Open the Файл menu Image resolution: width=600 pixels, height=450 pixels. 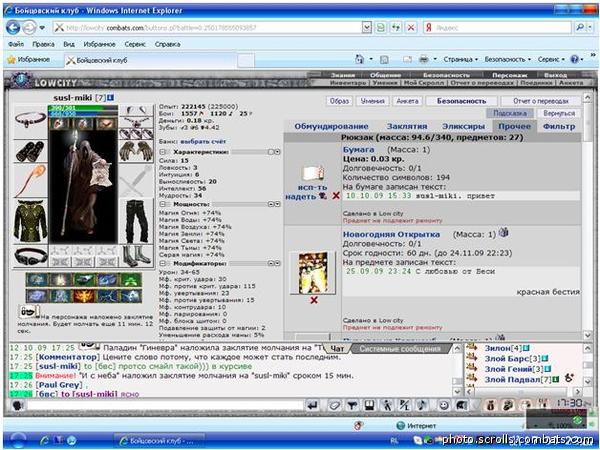pos(16,44)
